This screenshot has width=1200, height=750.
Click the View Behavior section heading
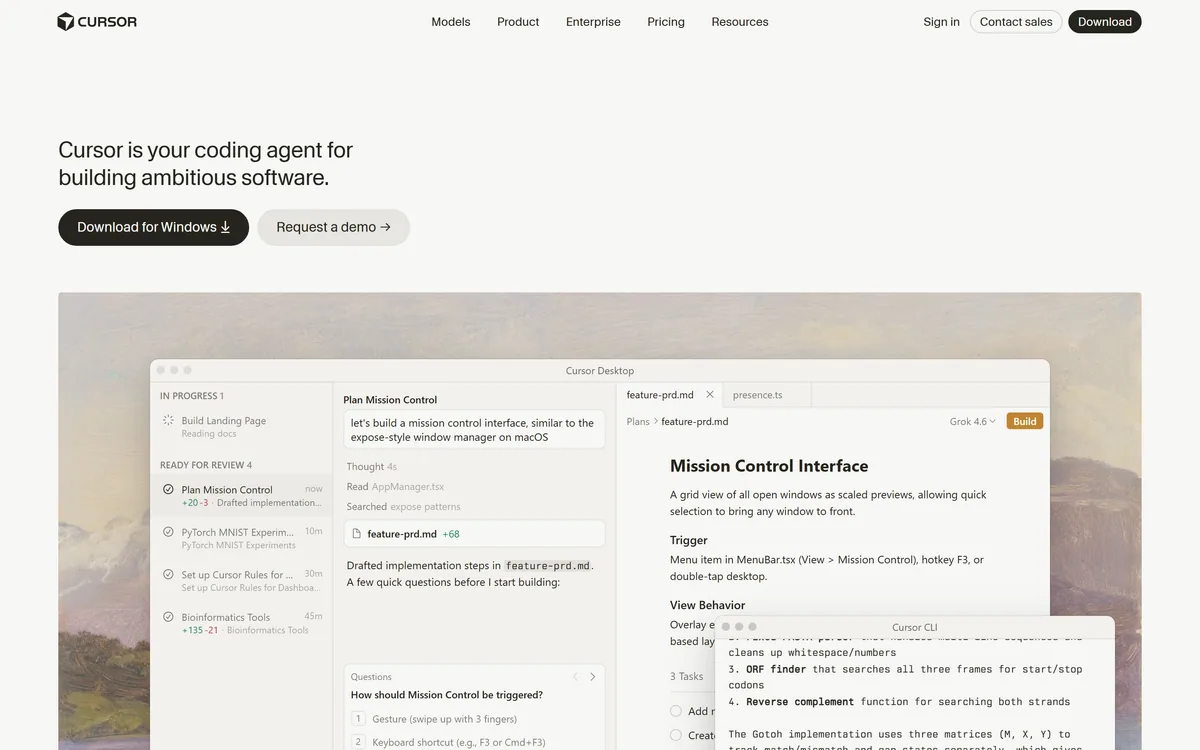pyautogui.click(x=708, y=605)
